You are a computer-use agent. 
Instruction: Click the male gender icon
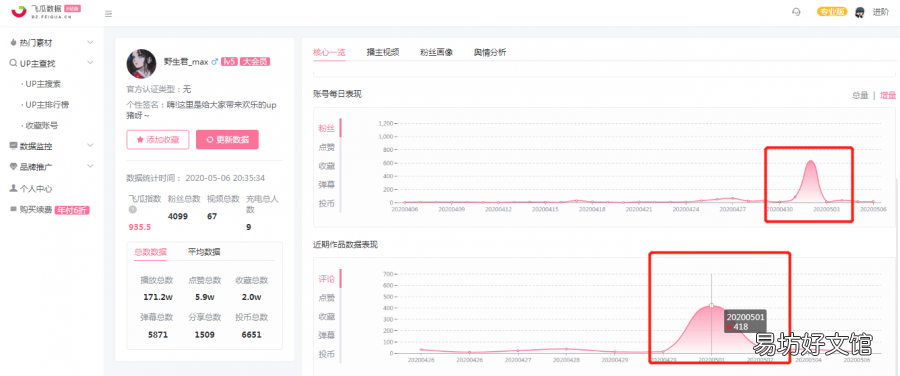(215, 61)
